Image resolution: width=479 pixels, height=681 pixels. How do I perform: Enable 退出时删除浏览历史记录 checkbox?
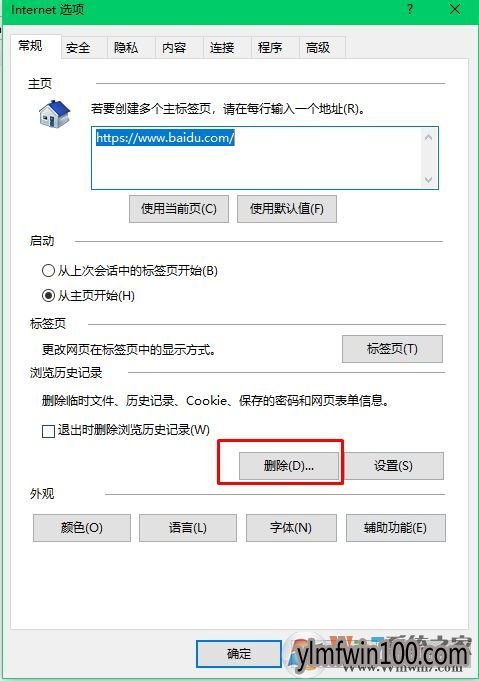click(x=48, y=431)
